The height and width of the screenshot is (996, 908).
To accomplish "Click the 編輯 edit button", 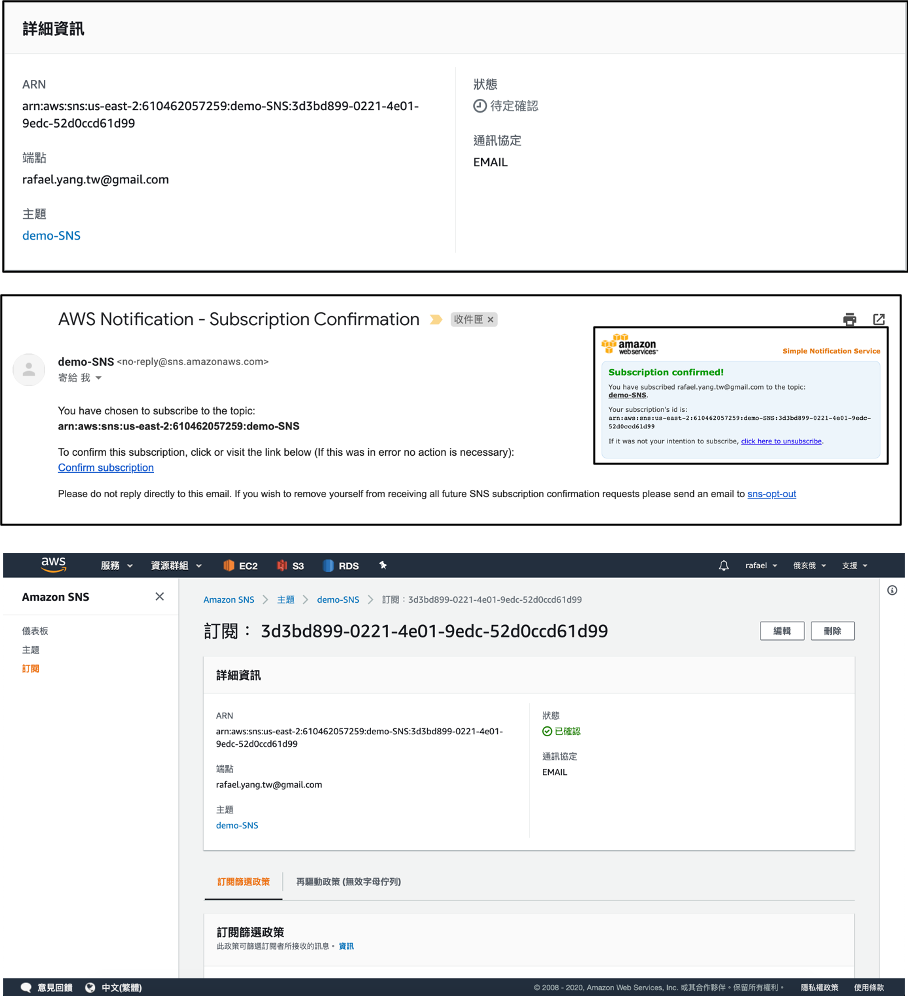I will pyautogui.click(x=782, y=631).
